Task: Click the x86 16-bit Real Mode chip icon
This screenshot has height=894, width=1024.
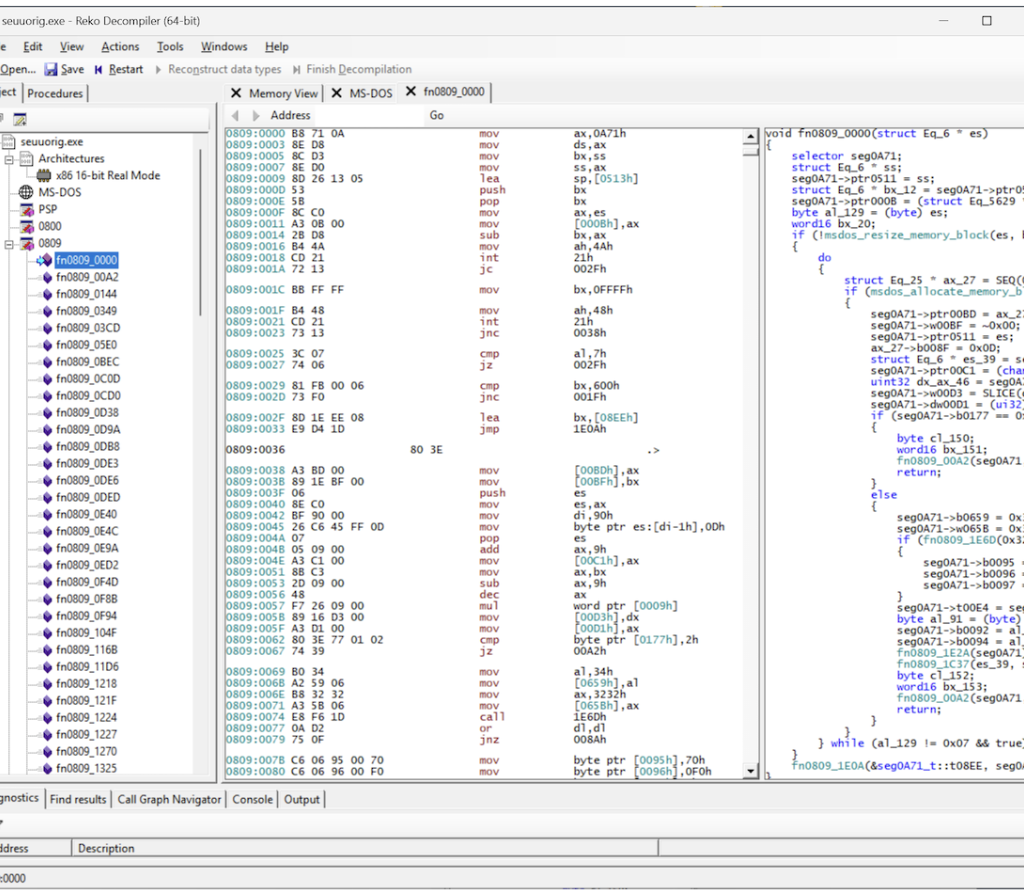Action: click(44, 175)
